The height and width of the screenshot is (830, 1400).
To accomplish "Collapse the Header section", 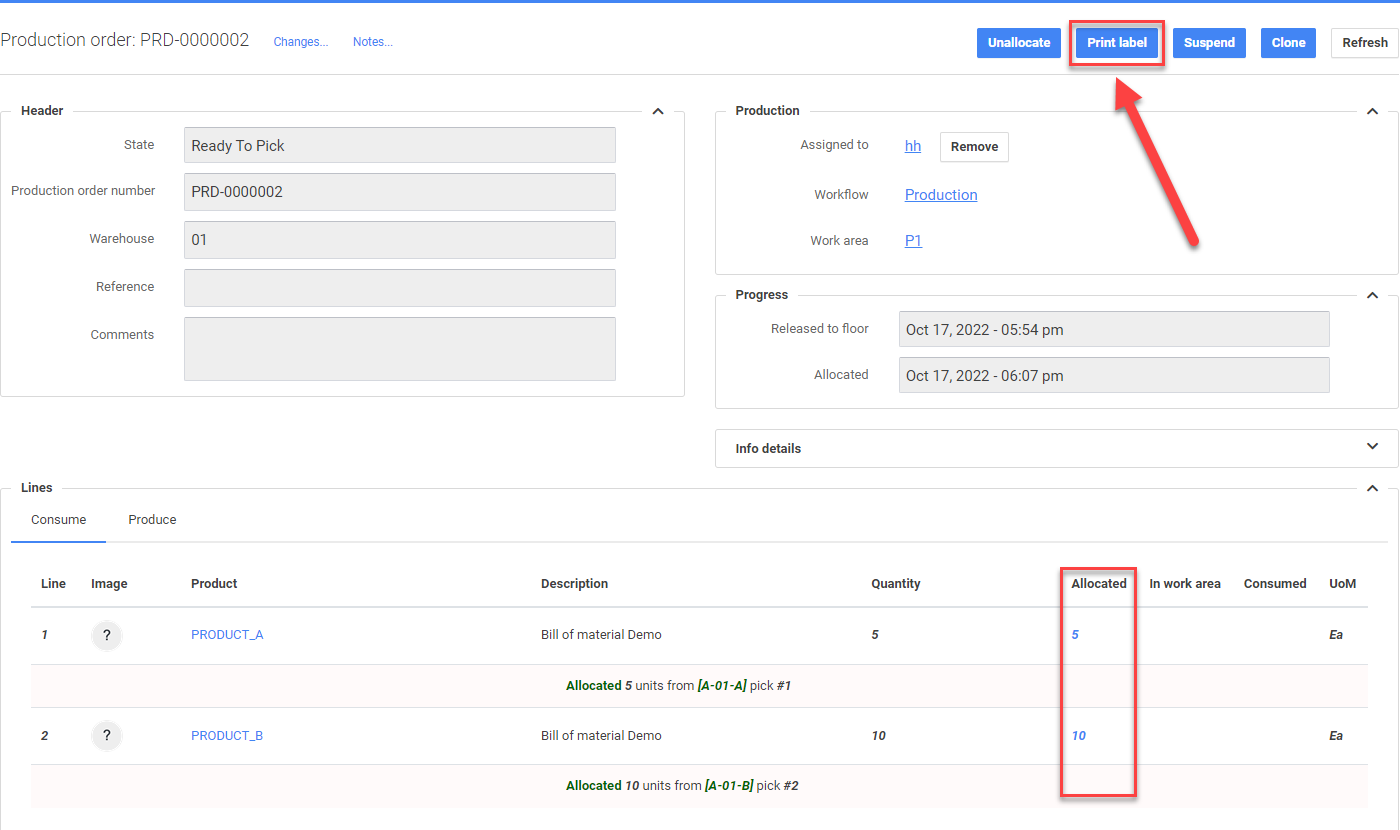I will point(658,111).
